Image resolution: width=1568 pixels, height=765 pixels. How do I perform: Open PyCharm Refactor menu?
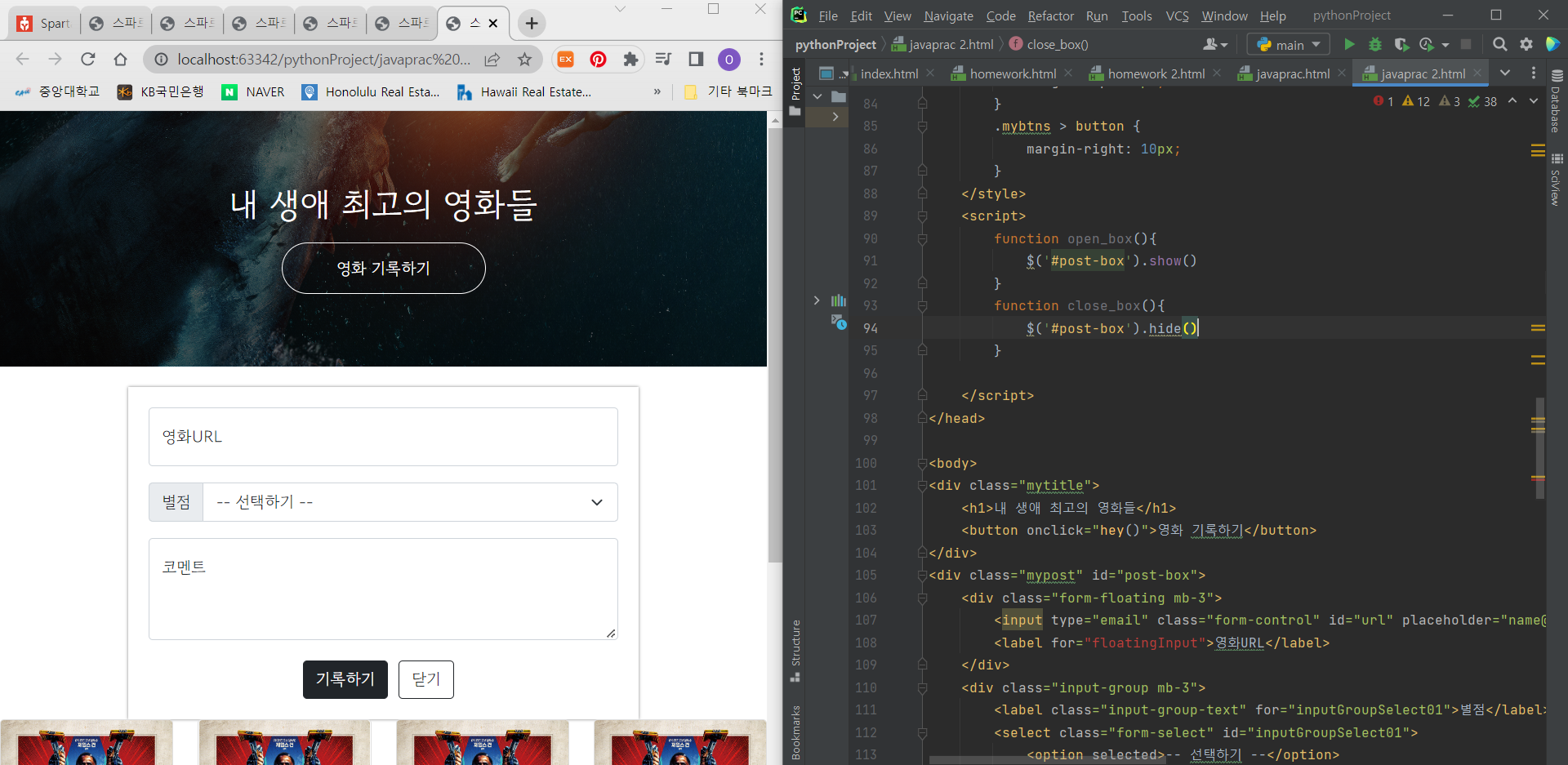click(1050, 16)
